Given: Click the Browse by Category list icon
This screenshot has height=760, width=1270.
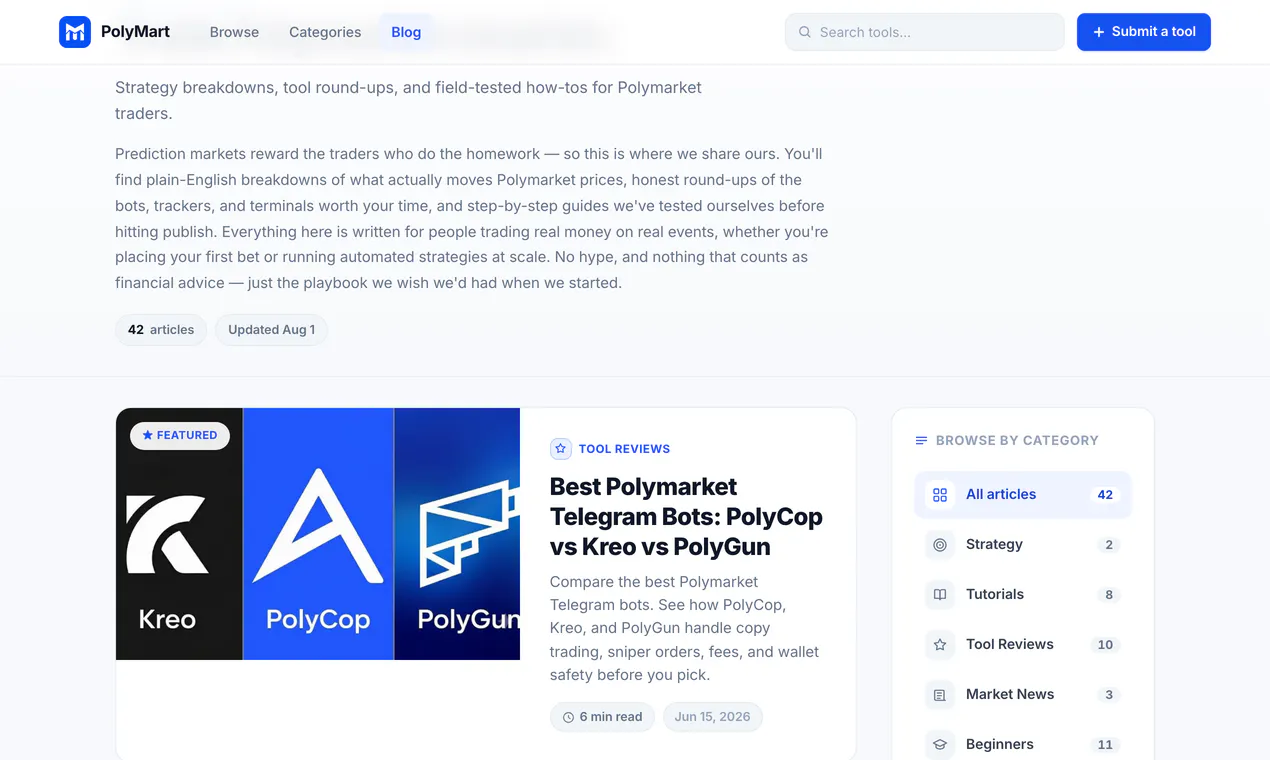Looking at the screenshot, I should point(922,440).
